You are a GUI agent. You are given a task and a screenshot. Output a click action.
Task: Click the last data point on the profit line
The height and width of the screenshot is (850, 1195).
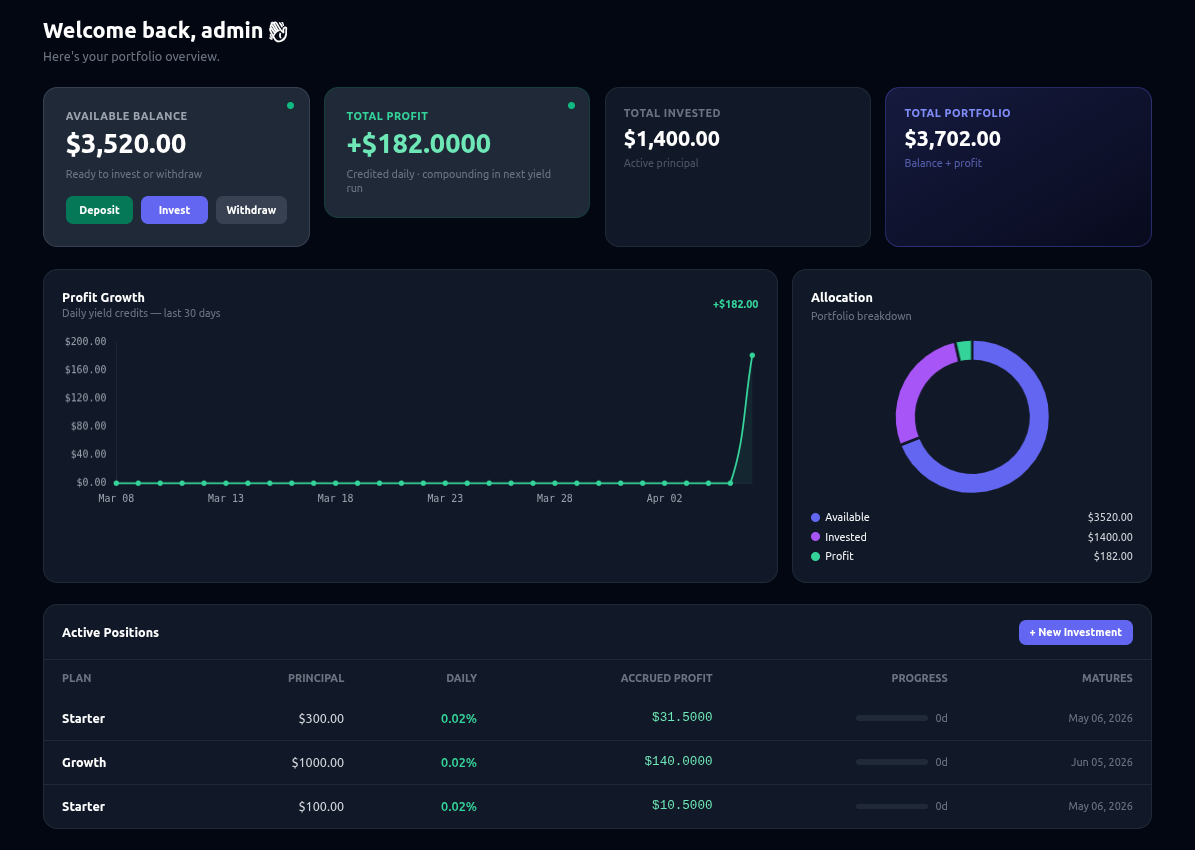752,354
